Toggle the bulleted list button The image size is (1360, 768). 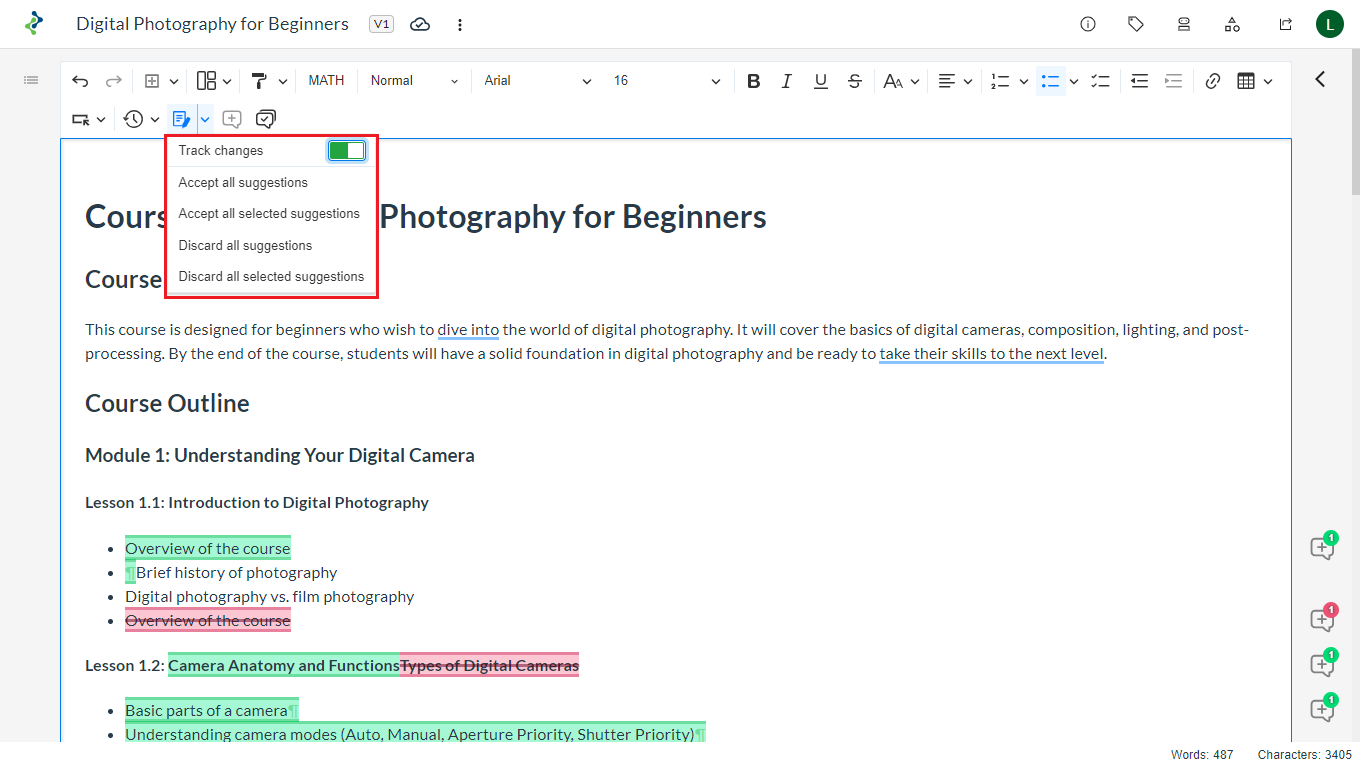click(1050, 81)
